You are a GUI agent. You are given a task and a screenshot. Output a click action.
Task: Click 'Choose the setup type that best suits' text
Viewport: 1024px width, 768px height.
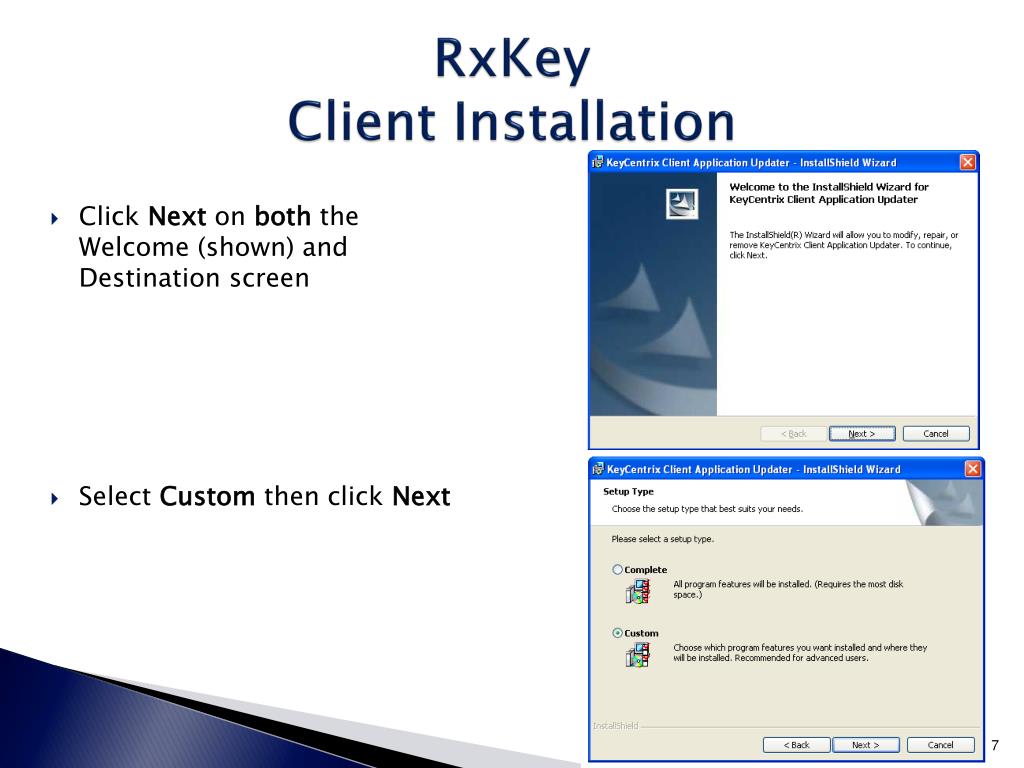[707, 509]
